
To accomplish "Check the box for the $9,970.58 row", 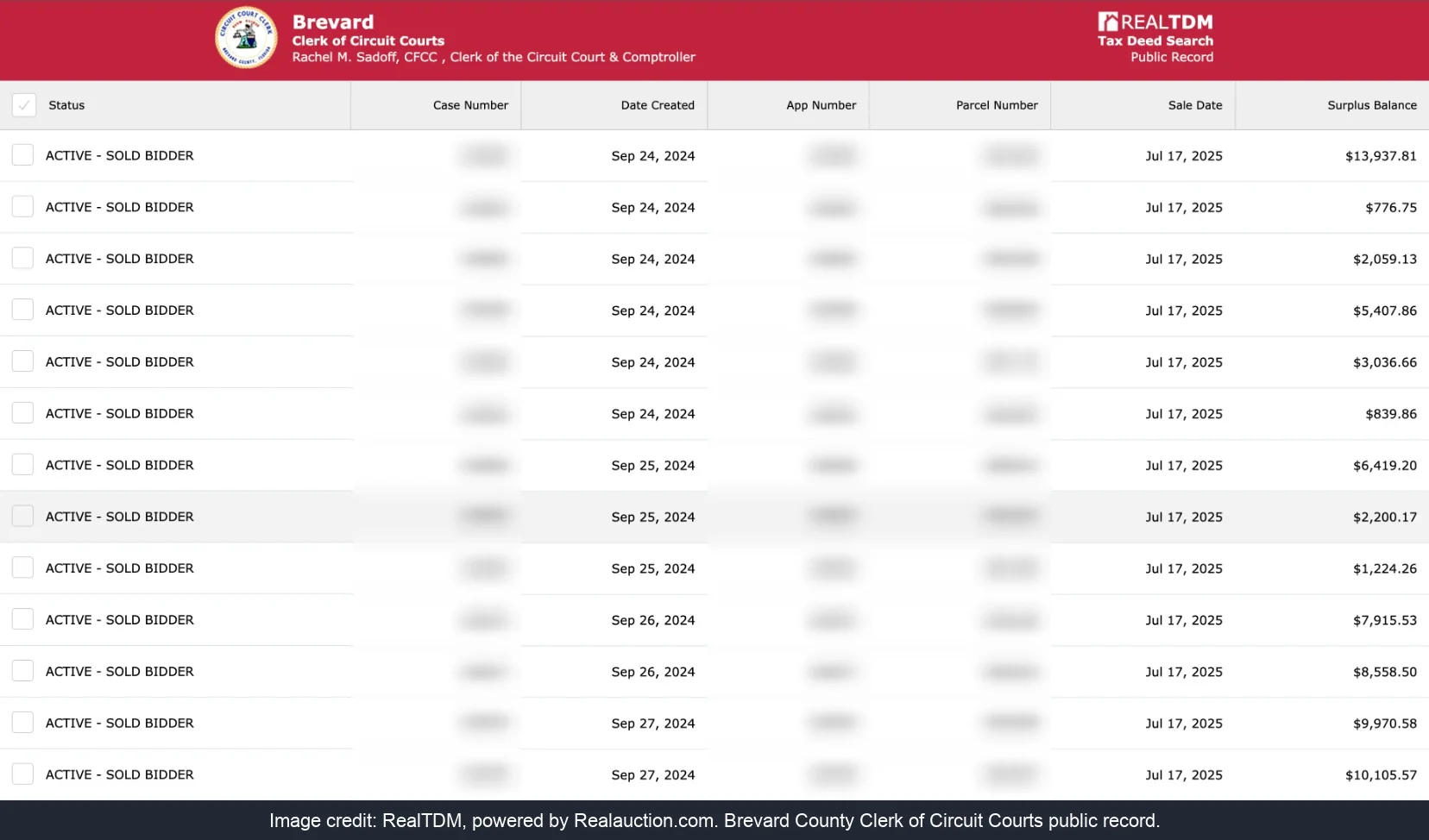I will click(22, 723).
